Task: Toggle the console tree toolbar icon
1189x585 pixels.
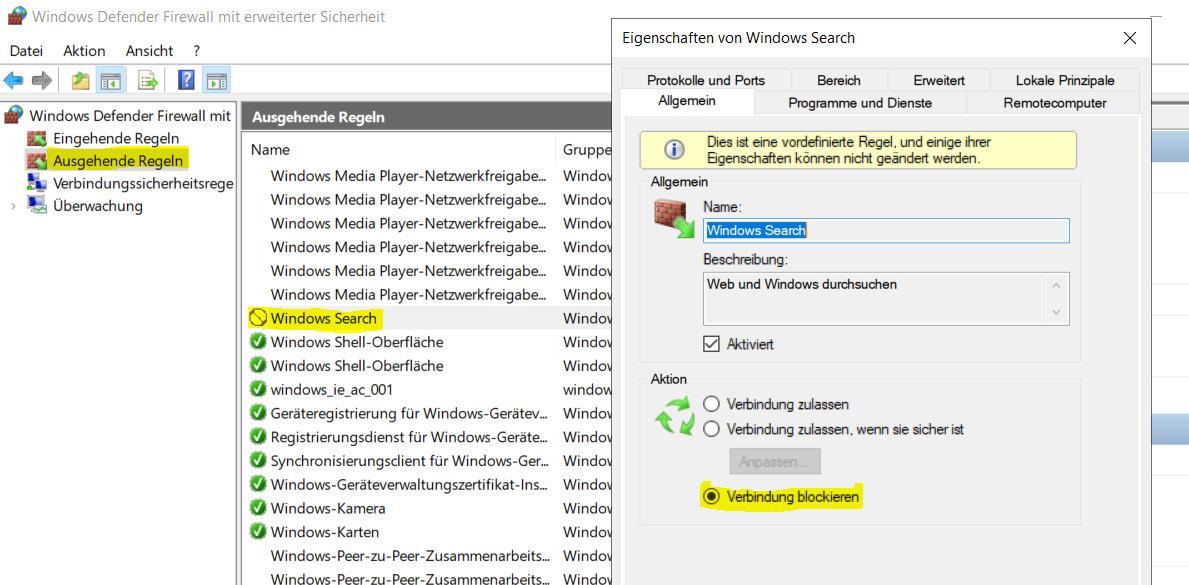Action: (x=110, y=80)
